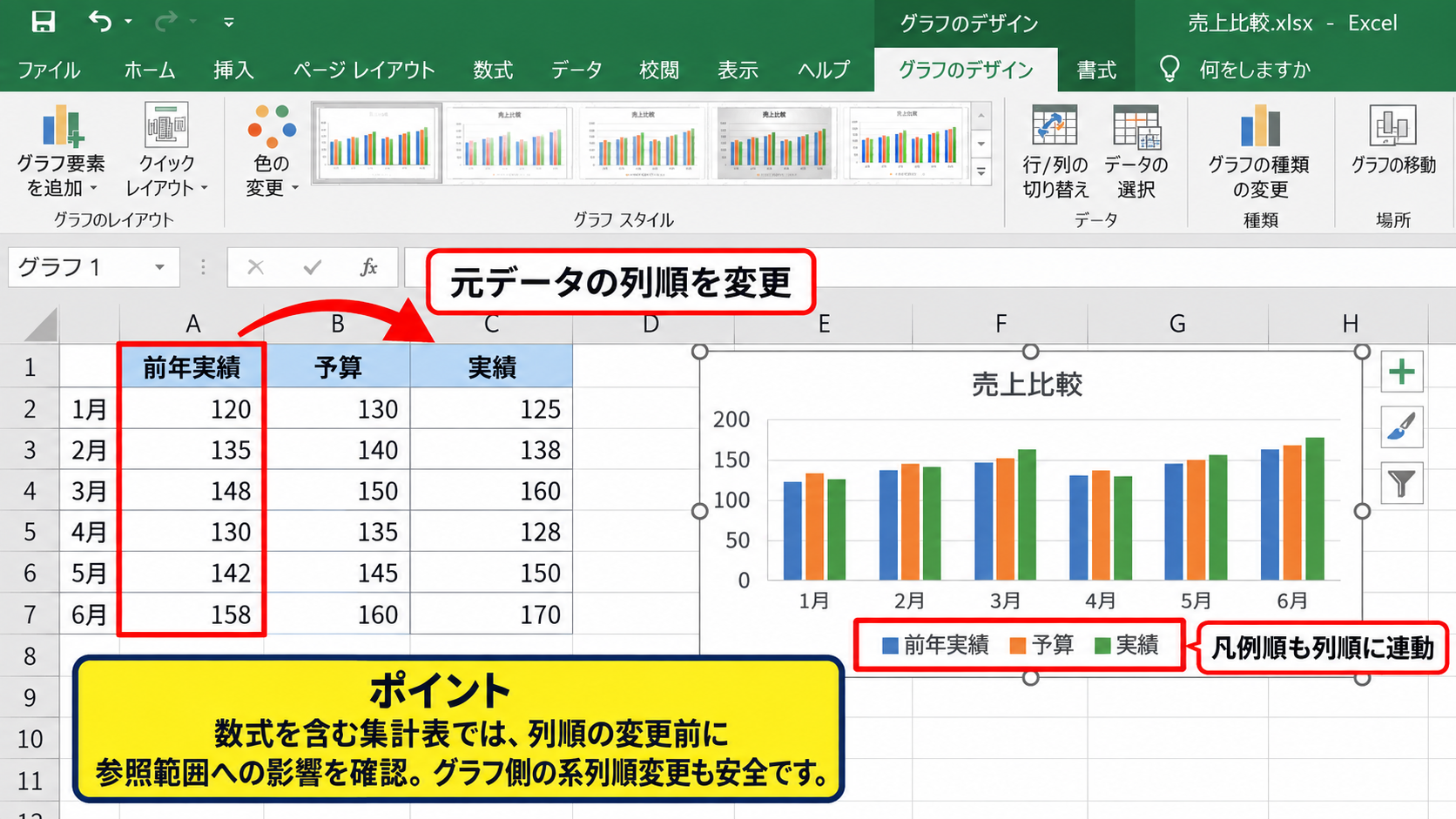Expand the chart styles gallery More button
This screenshot has width=1456, height=819.
point(981,171)
